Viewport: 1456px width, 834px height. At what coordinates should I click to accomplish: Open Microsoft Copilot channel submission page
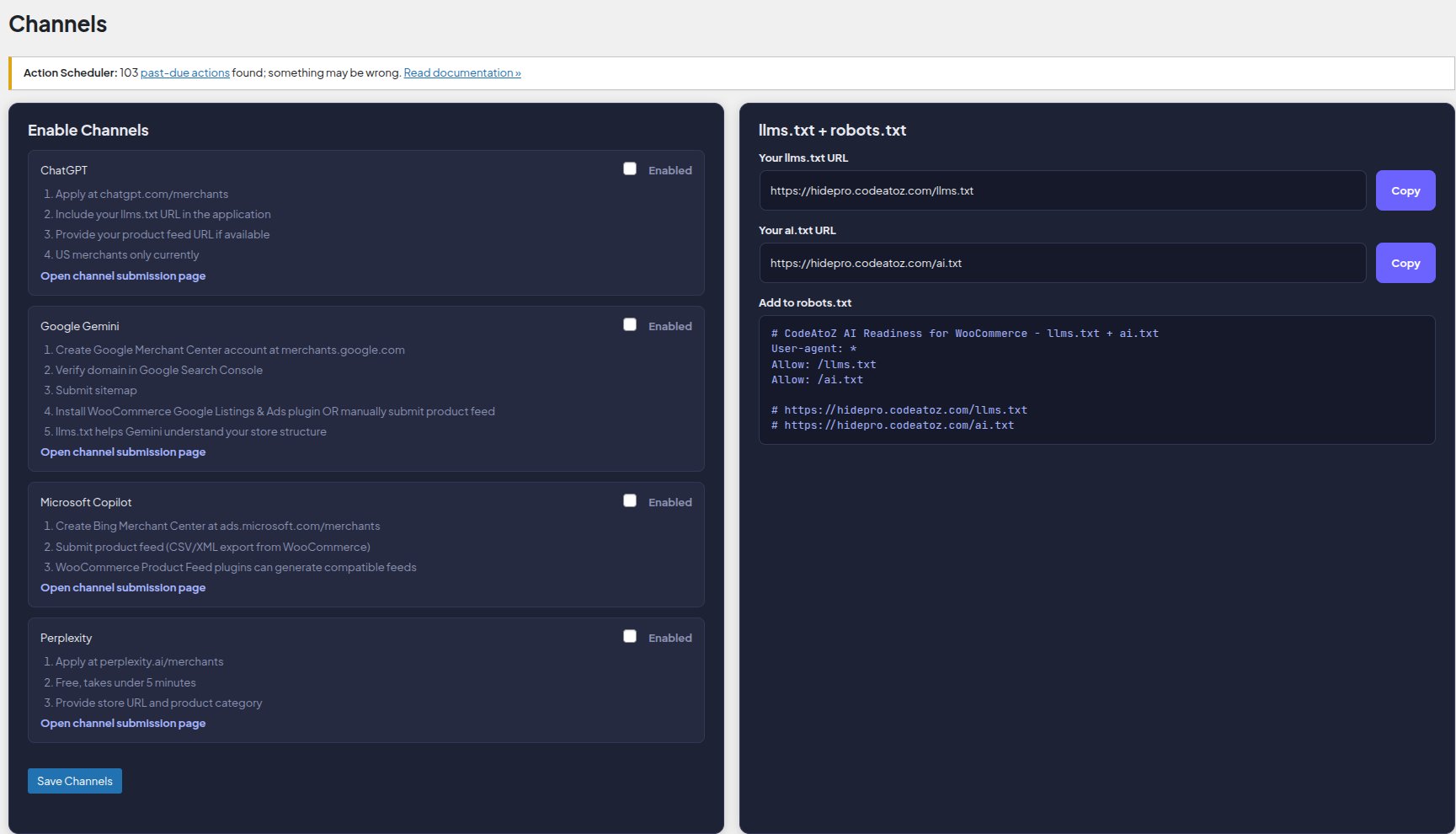pos(122,587)
